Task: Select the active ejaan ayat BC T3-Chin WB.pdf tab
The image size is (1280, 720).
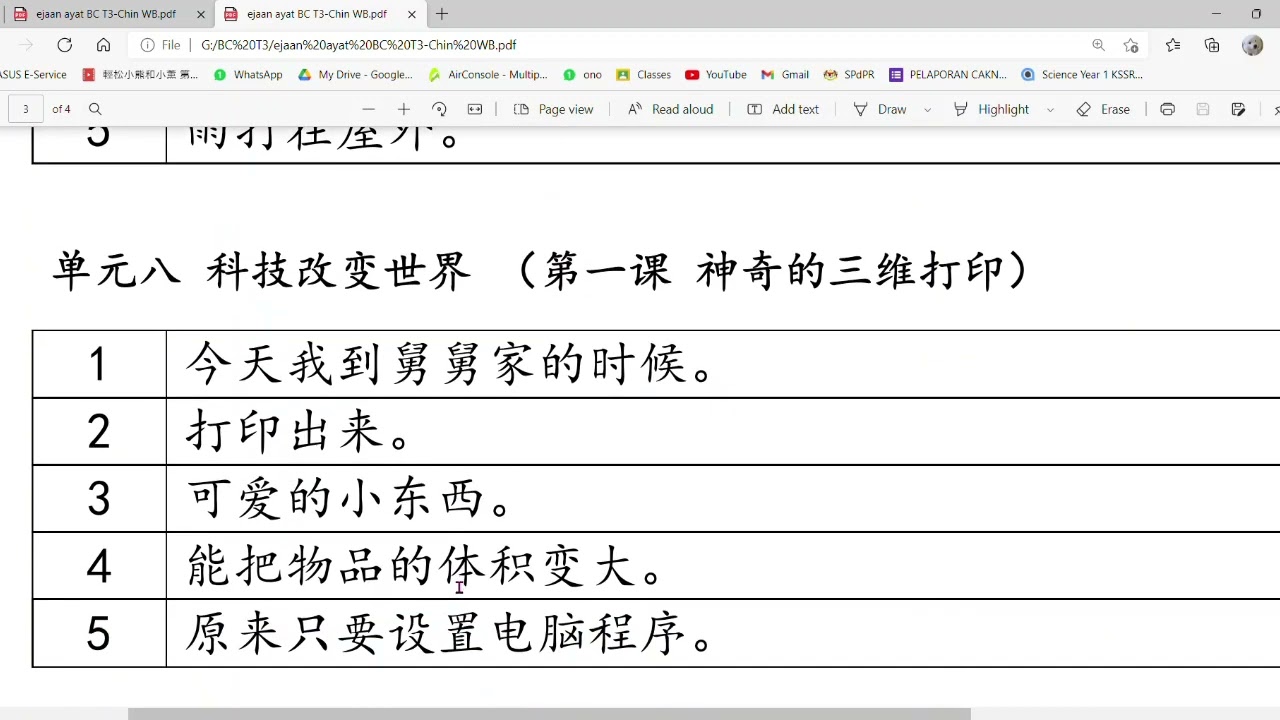Action: (317, 14)
